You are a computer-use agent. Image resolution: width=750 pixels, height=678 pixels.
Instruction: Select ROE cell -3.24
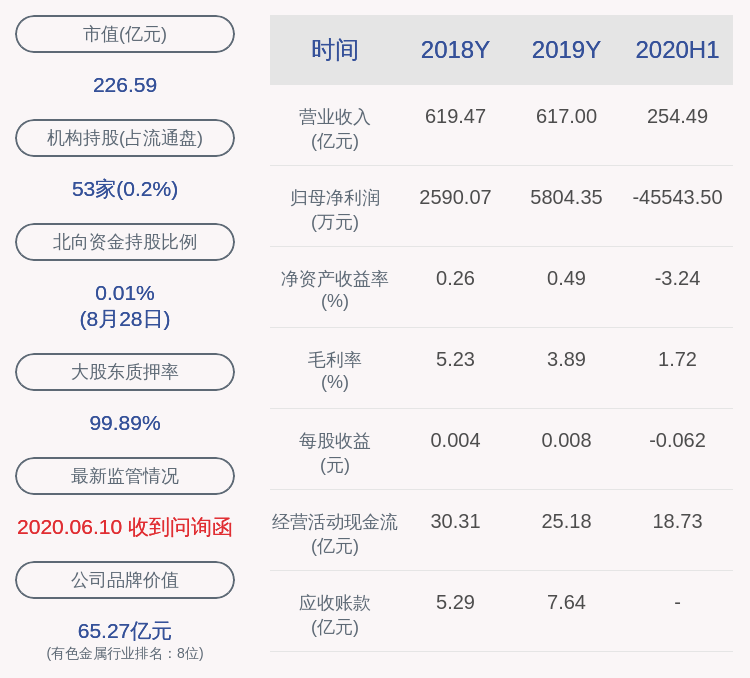tap(677, 278)
